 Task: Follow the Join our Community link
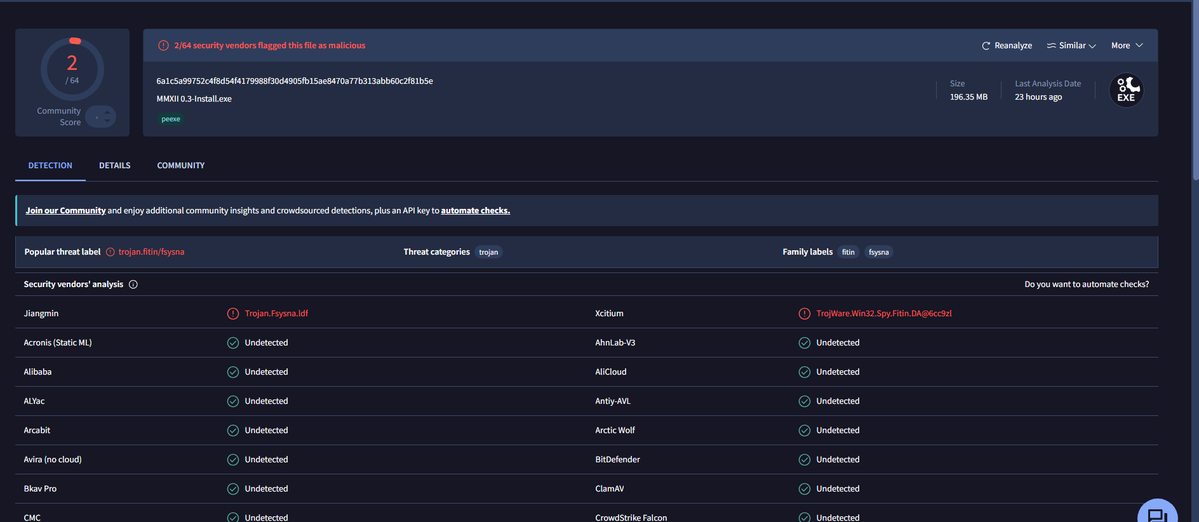click(x=66, y=210)
